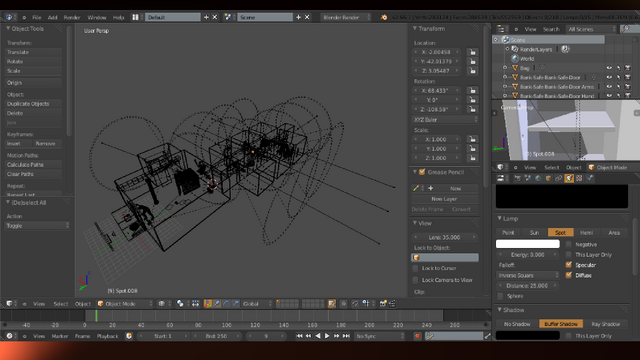Screen dimensions: 640x360
Task: Select the scale manipulator icon
Action: click(x=236, y=303)
